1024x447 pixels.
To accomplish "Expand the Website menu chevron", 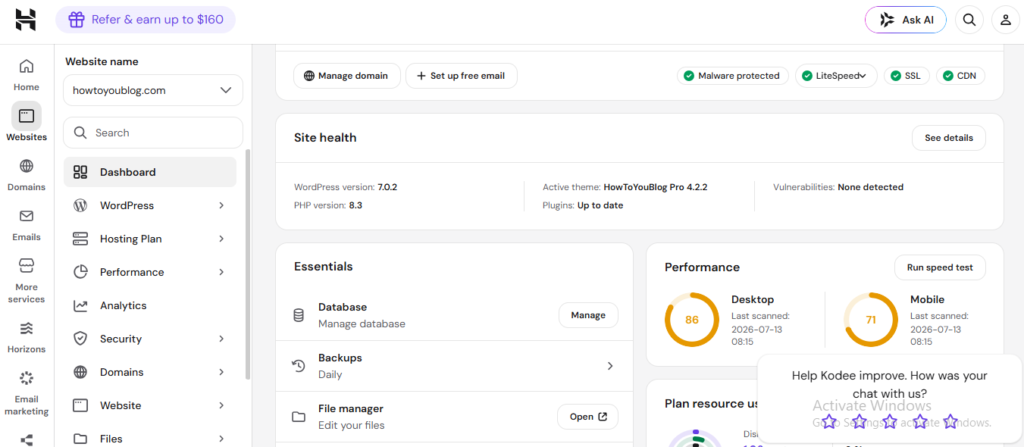I will click(221, 405).
